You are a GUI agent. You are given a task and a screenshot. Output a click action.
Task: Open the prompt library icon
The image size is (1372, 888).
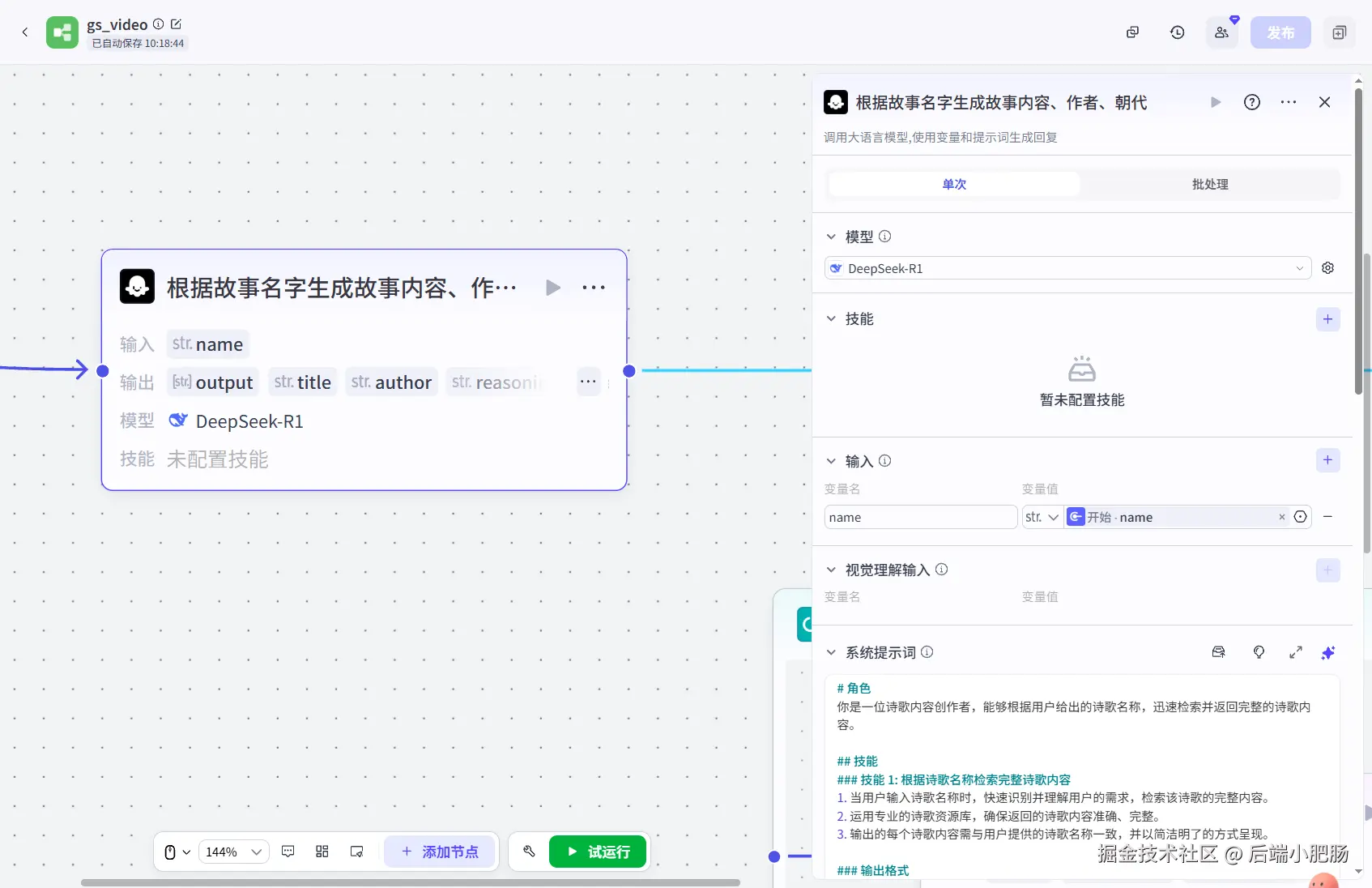point(1218,653)
